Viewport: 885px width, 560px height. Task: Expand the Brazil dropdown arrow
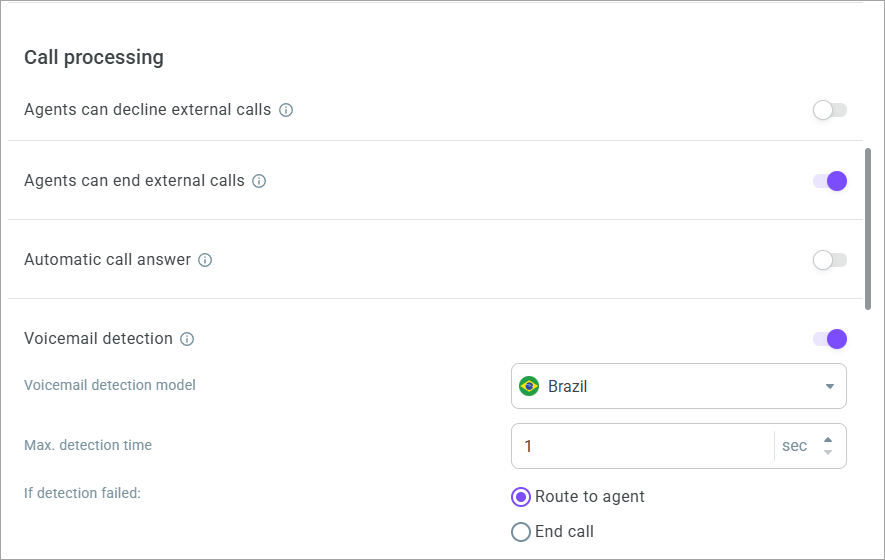(830, 387)
